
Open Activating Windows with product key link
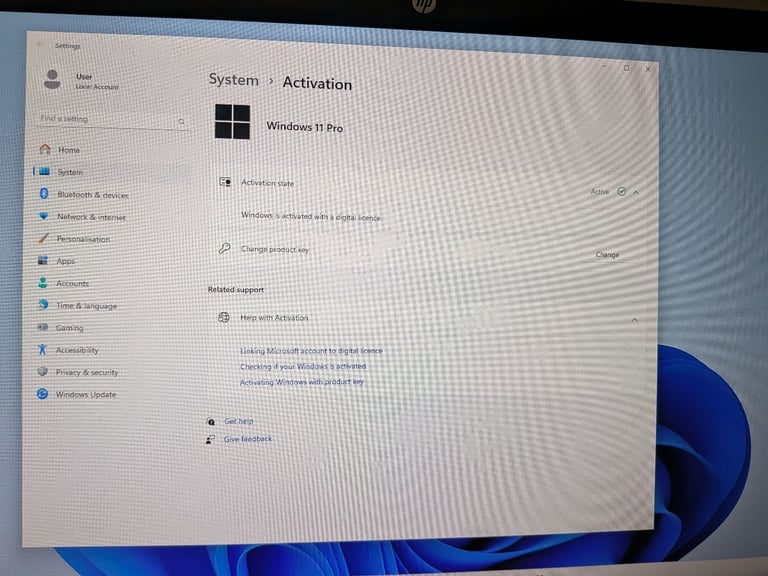(x=302, y=382)
